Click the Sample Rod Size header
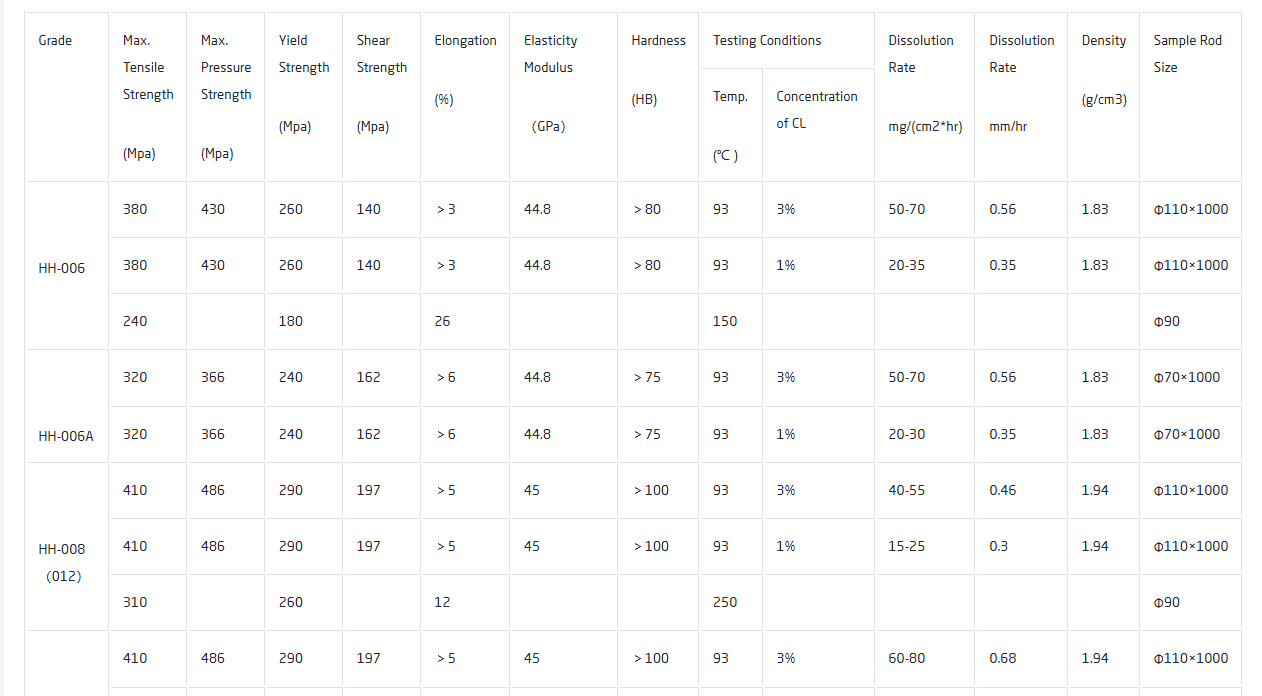Viewport: 1262px width, 696px height. (1190, 97)
